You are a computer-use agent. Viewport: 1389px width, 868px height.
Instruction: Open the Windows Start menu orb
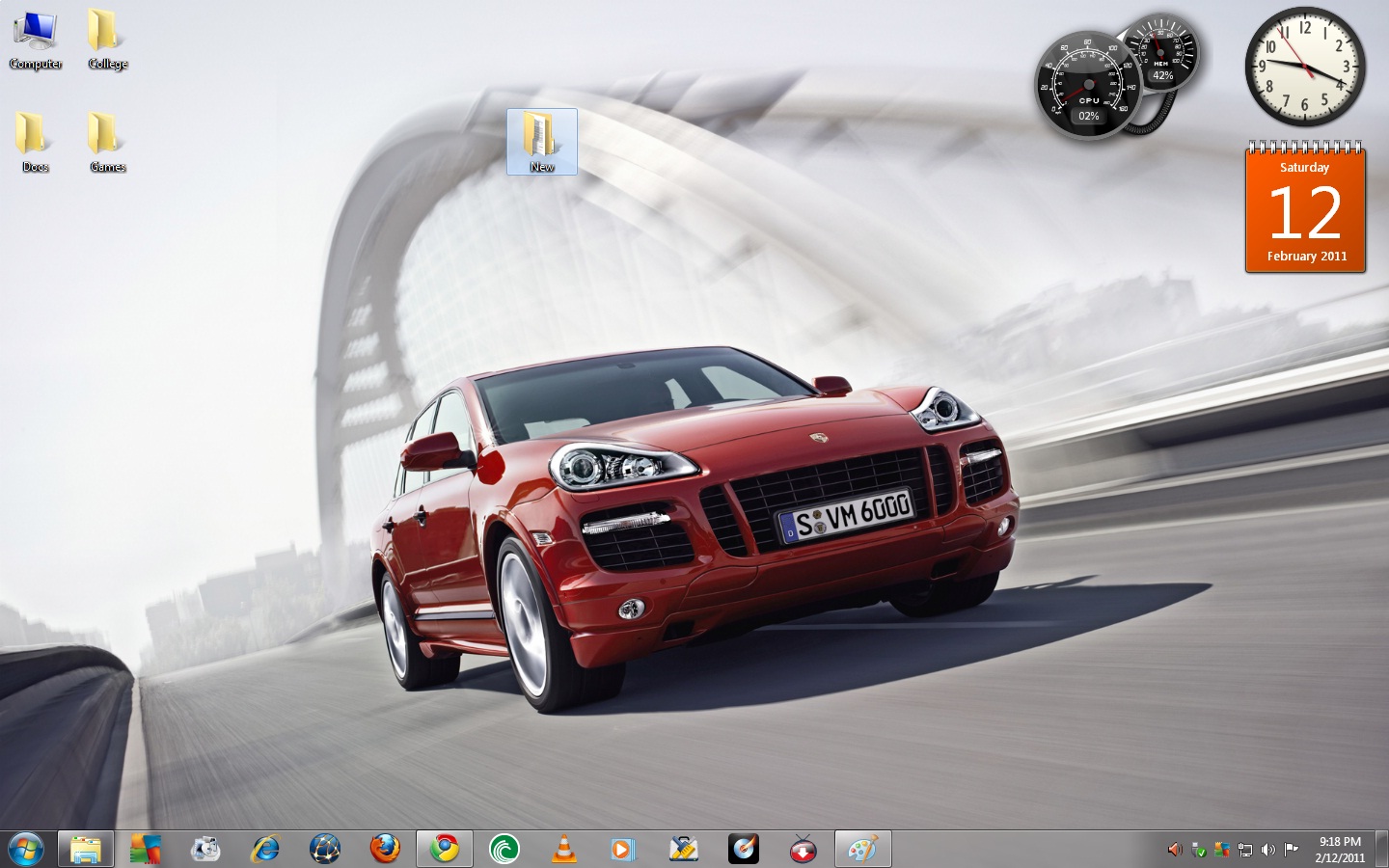tap(26, 850)
